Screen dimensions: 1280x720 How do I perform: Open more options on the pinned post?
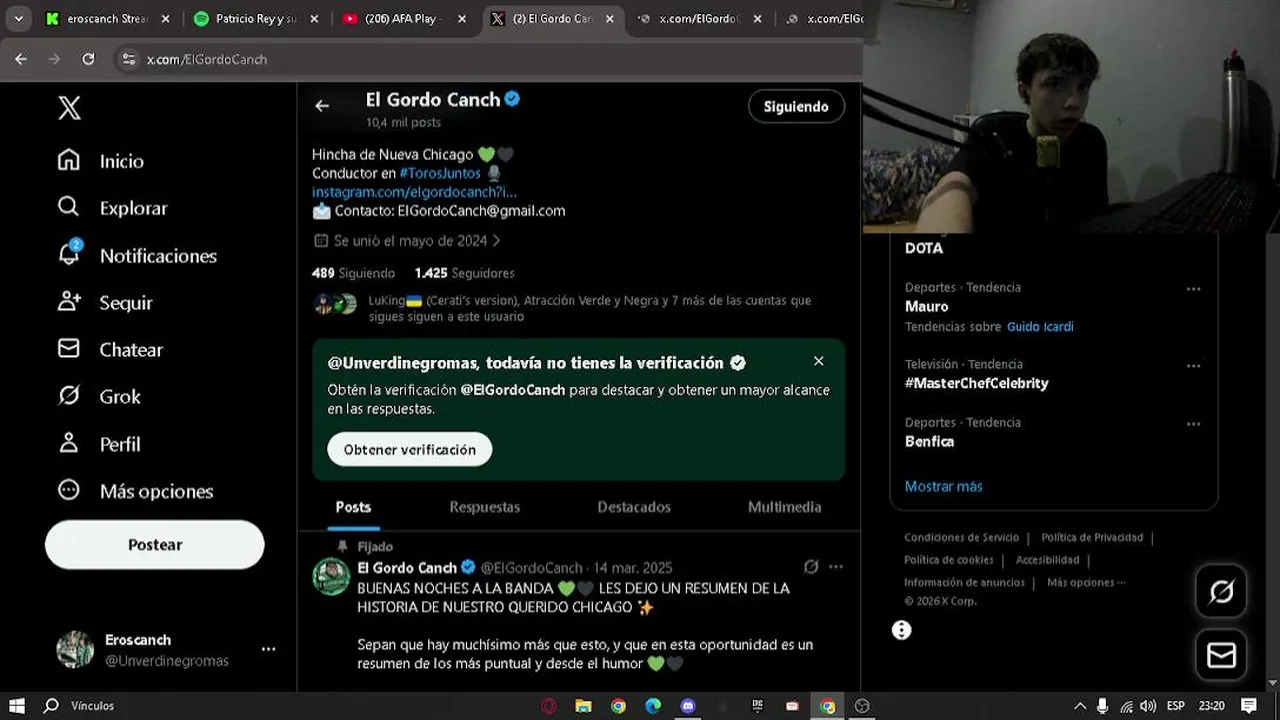[836, 567]
